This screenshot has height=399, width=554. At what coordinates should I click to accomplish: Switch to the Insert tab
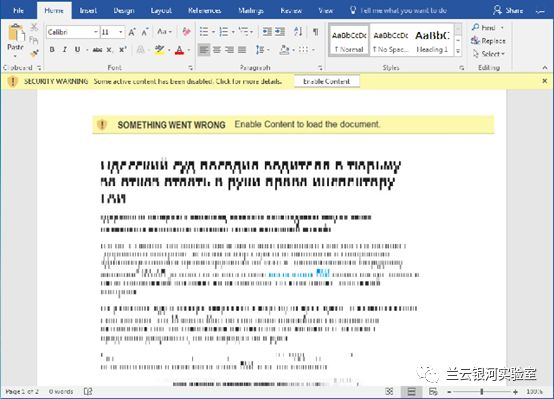(x=88, y=11)
